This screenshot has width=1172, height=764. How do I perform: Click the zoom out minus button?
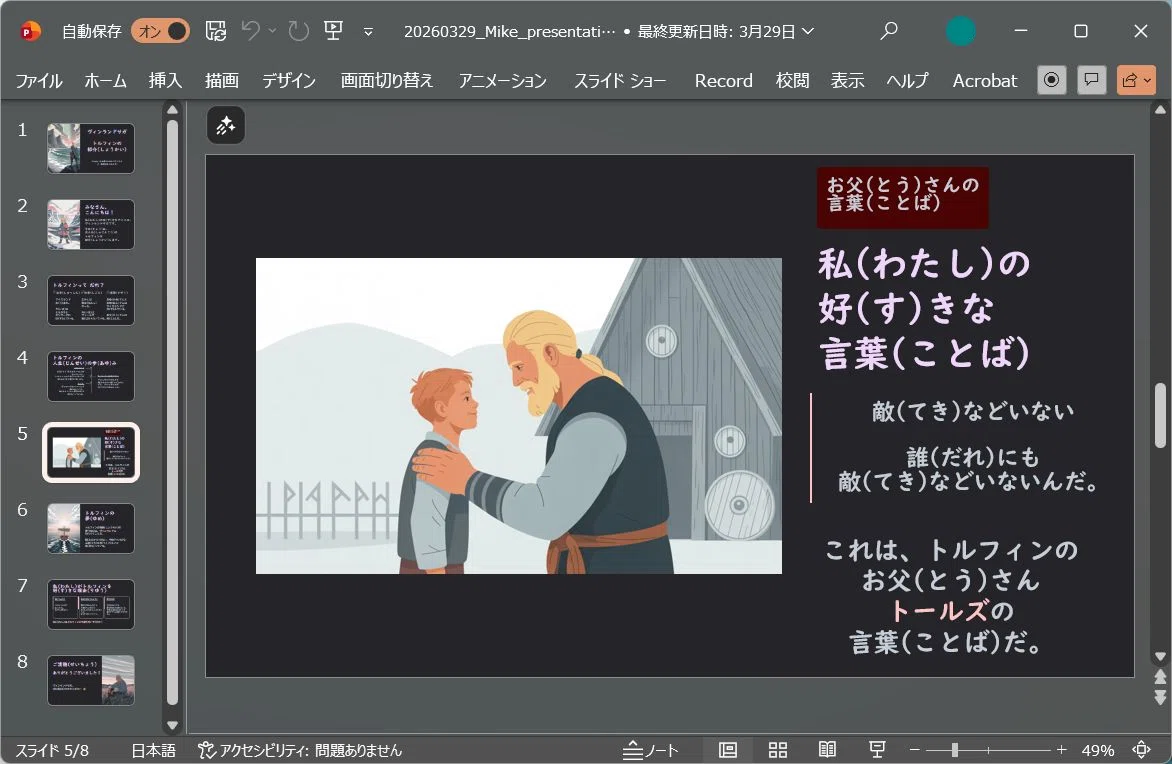click(914, 750)
